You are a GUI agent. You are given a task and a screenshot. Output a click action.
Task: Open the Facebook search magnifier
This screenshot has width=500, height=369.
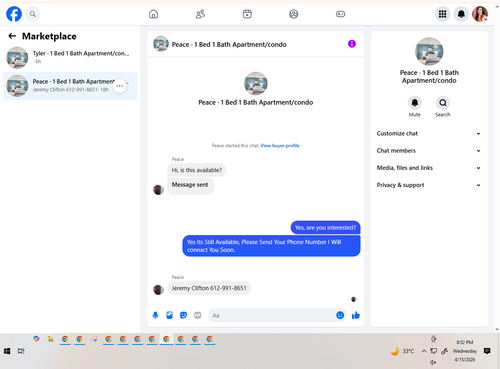click(x=33, y=14)
